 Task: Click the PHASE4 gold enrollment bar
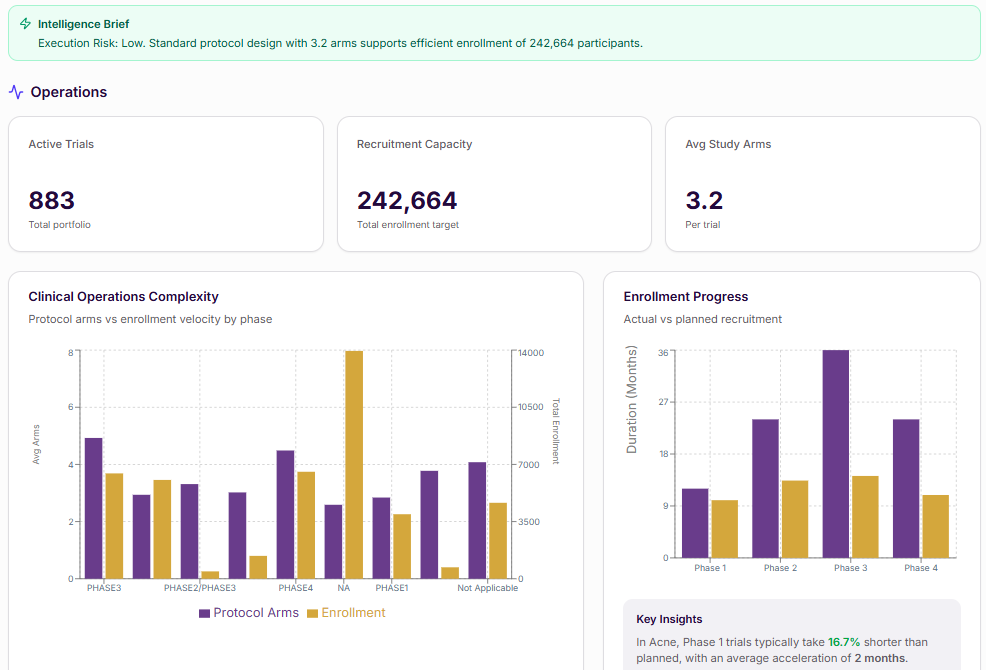click(306, 525)
